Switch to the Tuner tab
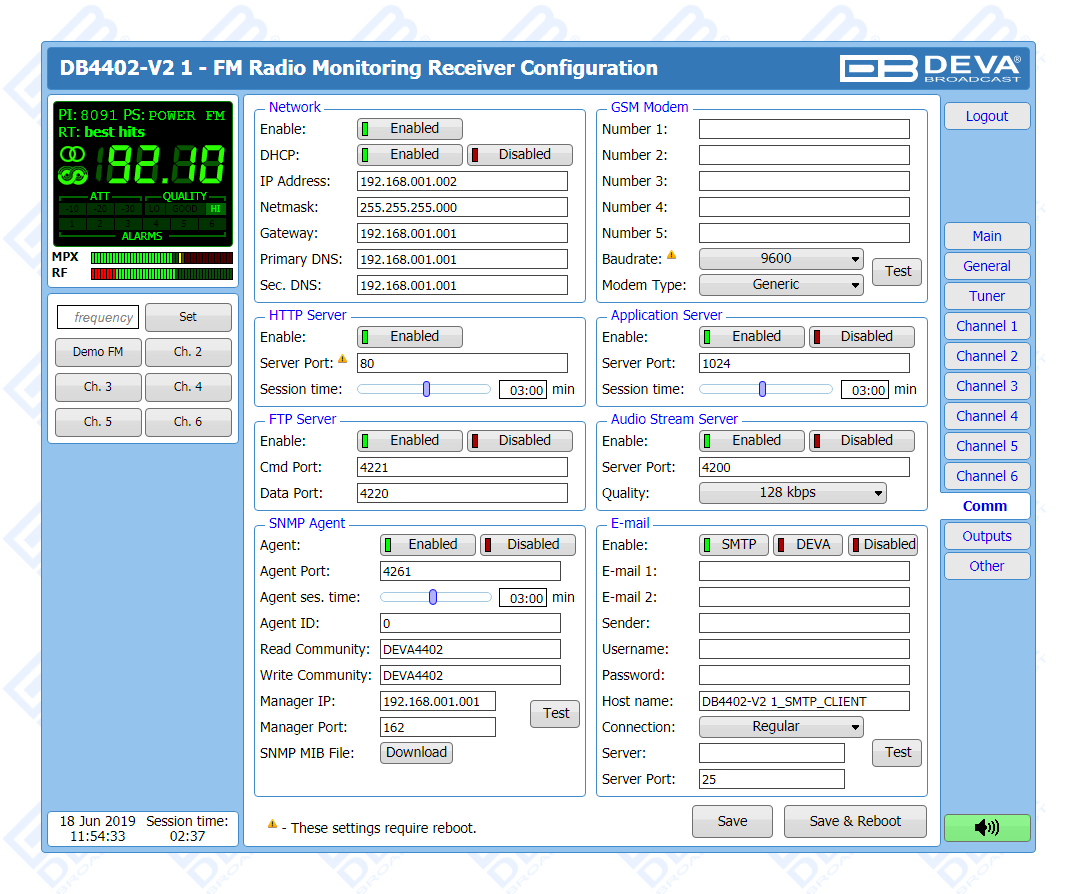1077x894 pixels. (x=986, y=296)
